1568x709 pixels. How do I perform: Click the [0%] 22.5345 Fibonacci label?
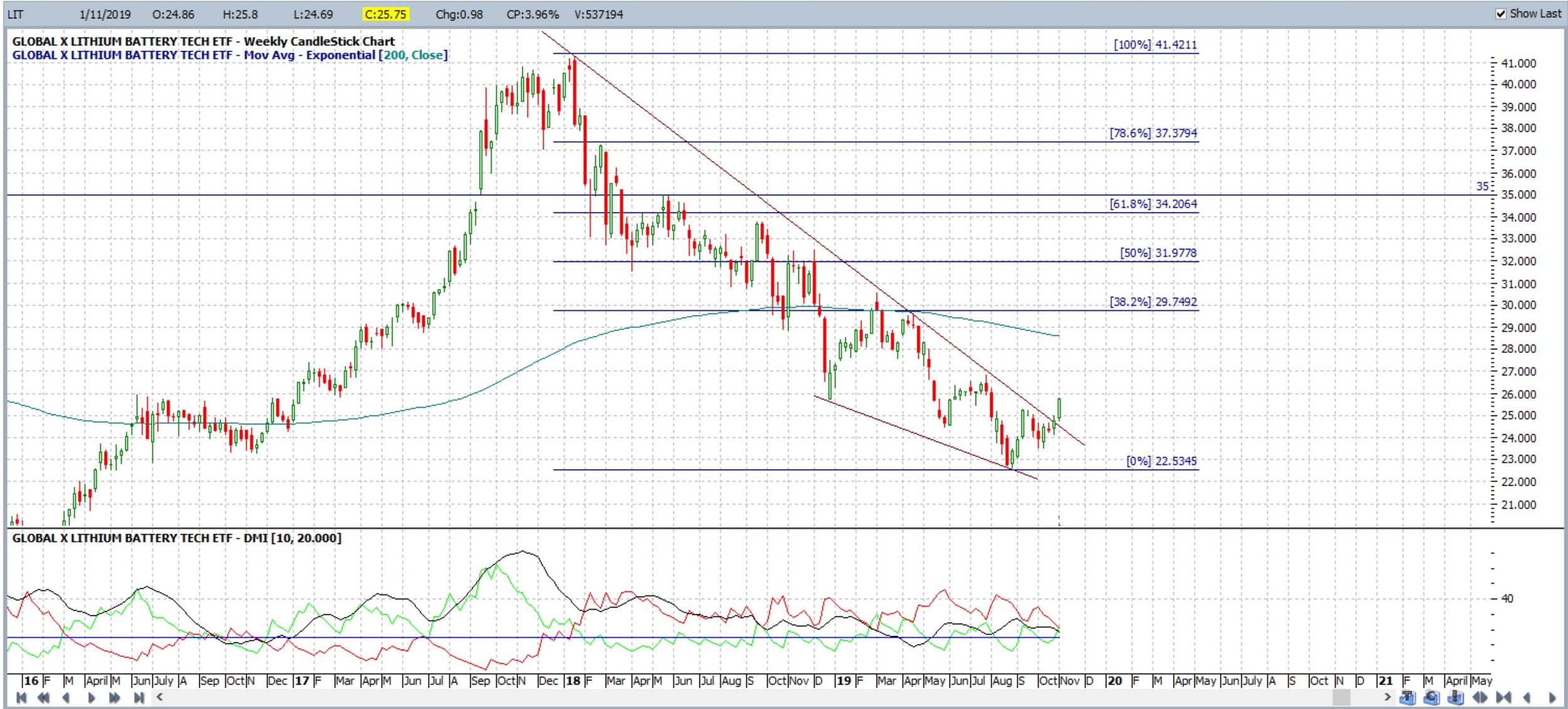[x=1161, y=461]
